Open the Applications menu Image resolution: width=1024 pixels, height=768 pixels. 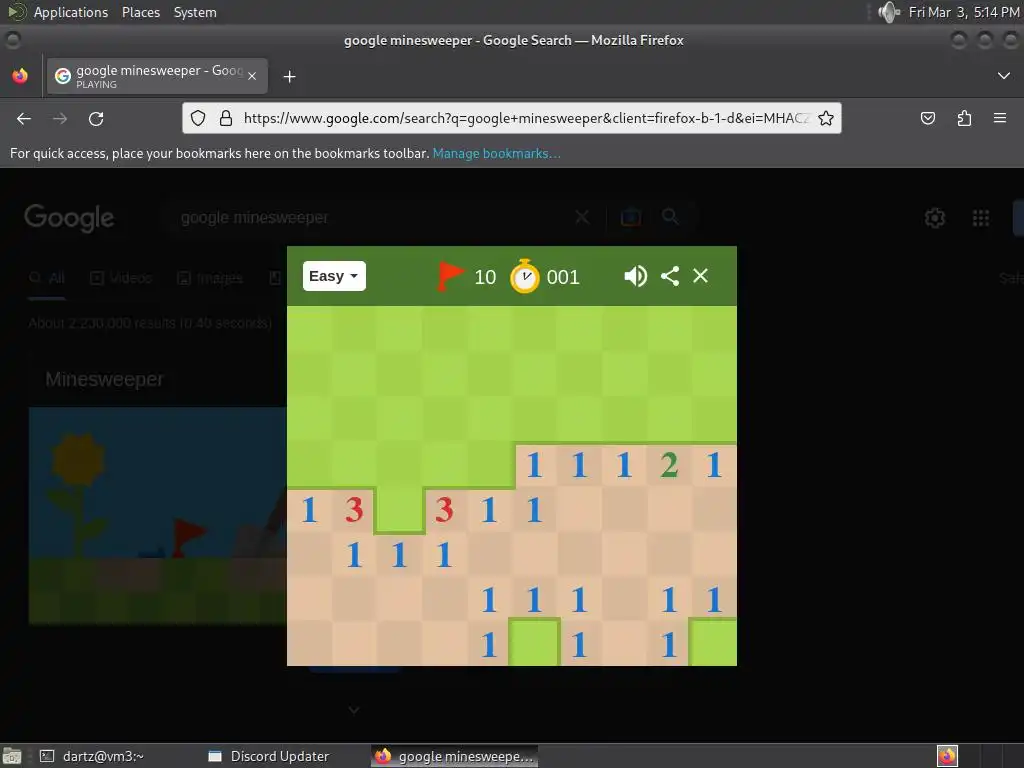(x=71, y=12)
